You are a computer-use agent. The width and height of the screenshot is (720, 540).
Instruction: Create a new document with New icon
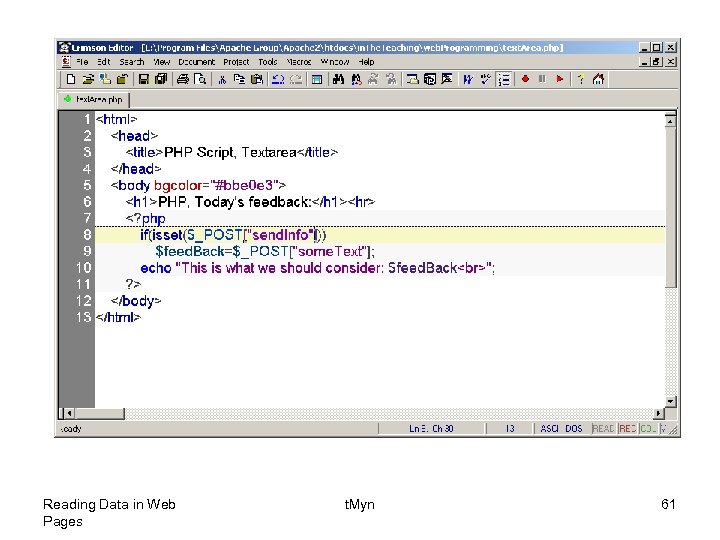[71, 79]
